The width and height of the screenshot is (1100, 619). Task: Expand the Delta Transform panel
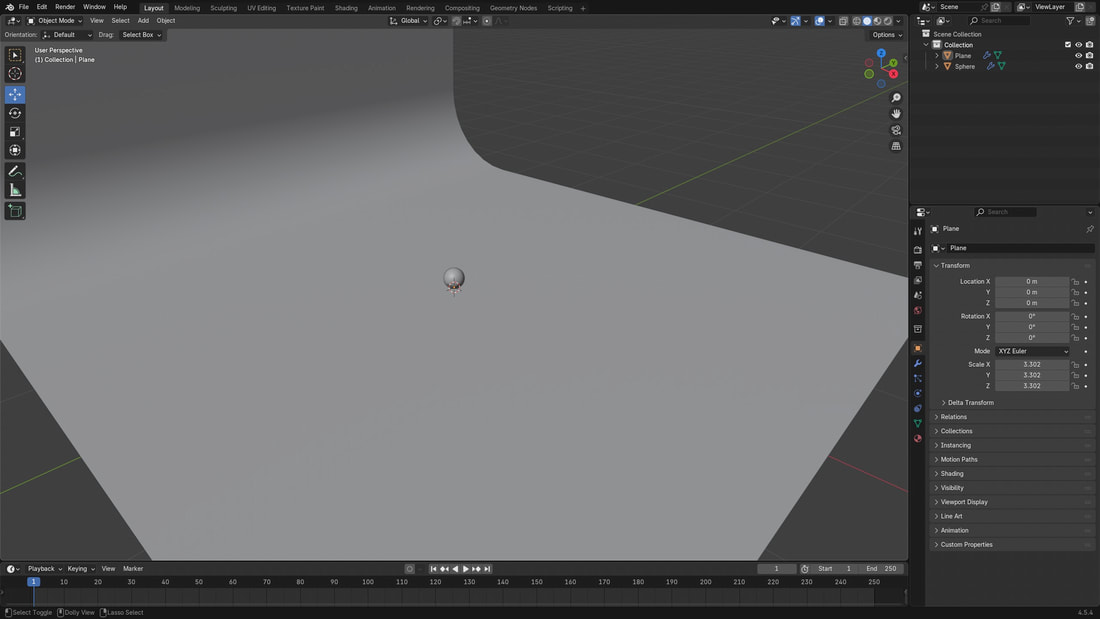[x=970, y=403]
